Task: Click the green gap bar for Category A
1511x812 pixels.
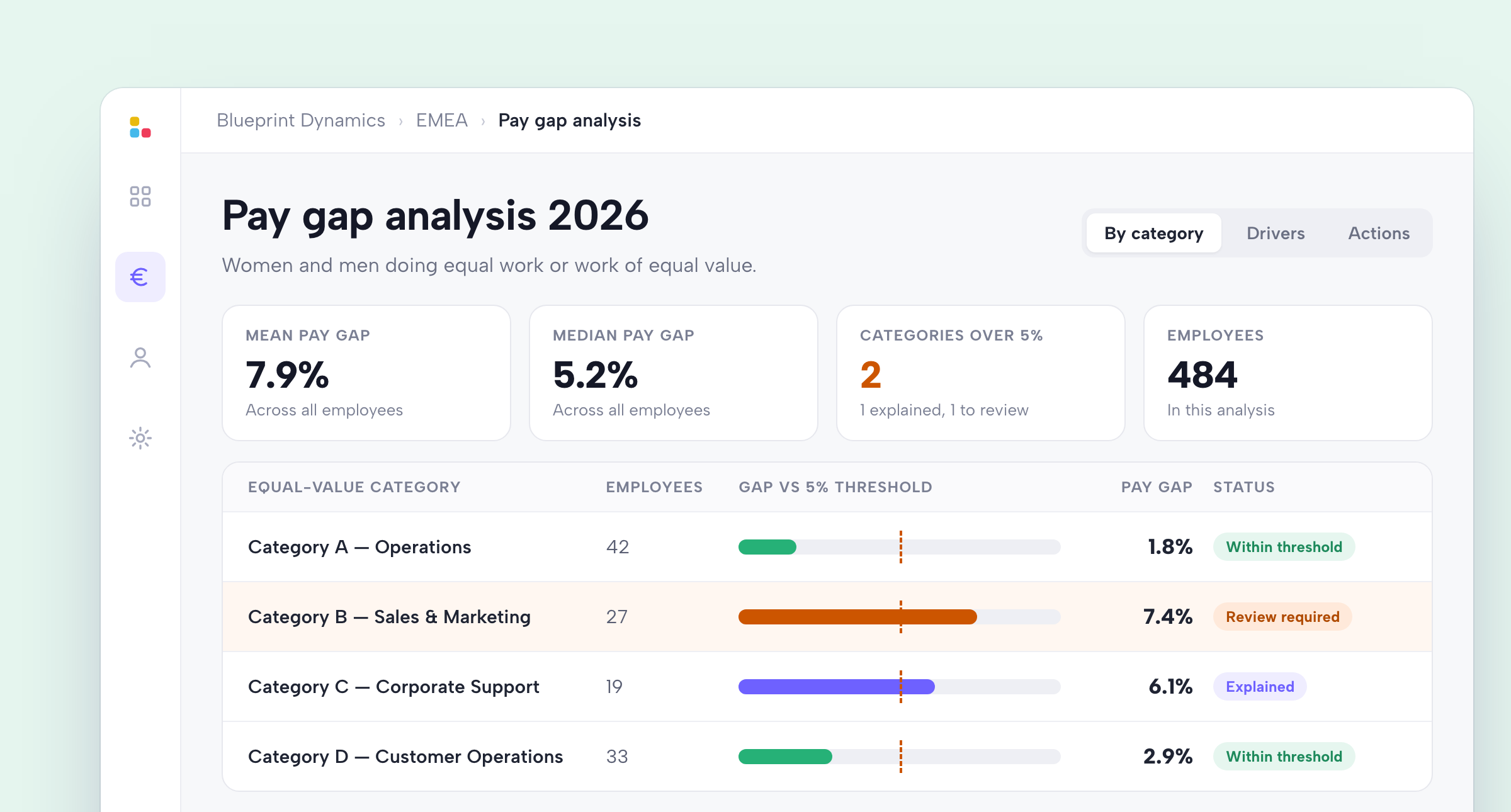Action: [x=767, y=547]
